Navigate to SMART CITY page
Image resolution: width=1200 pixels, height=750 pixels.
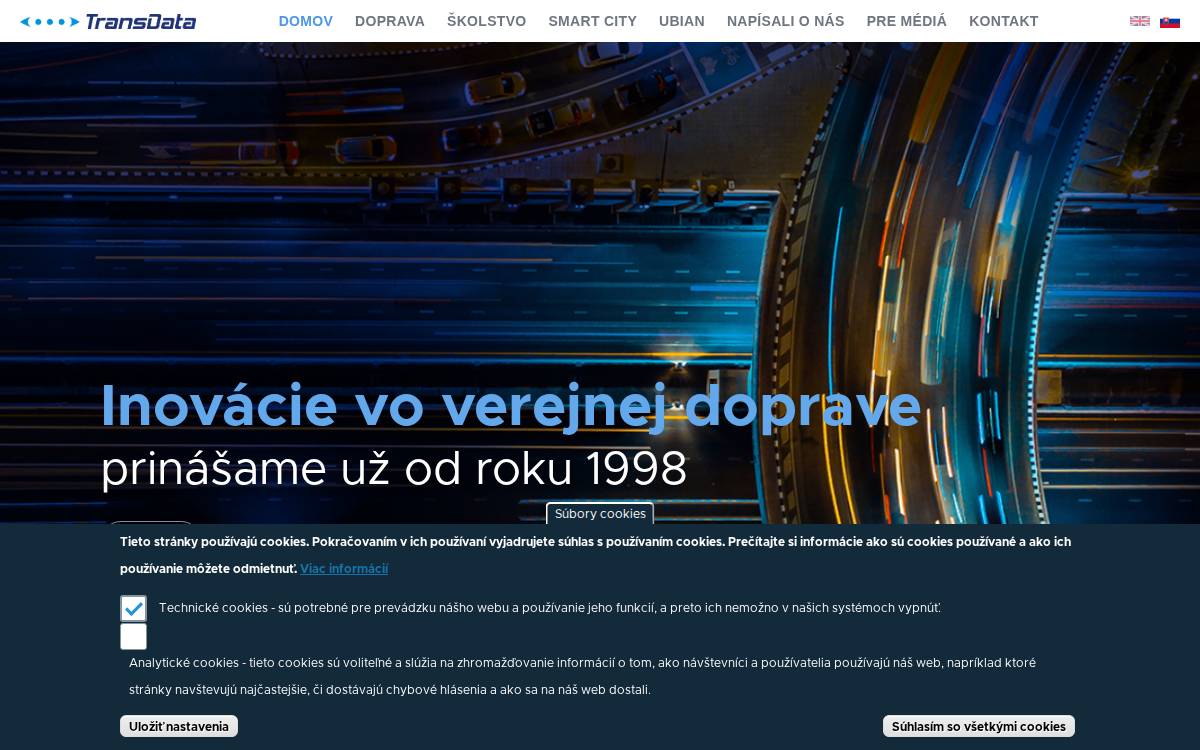click(x=592, y=21)
